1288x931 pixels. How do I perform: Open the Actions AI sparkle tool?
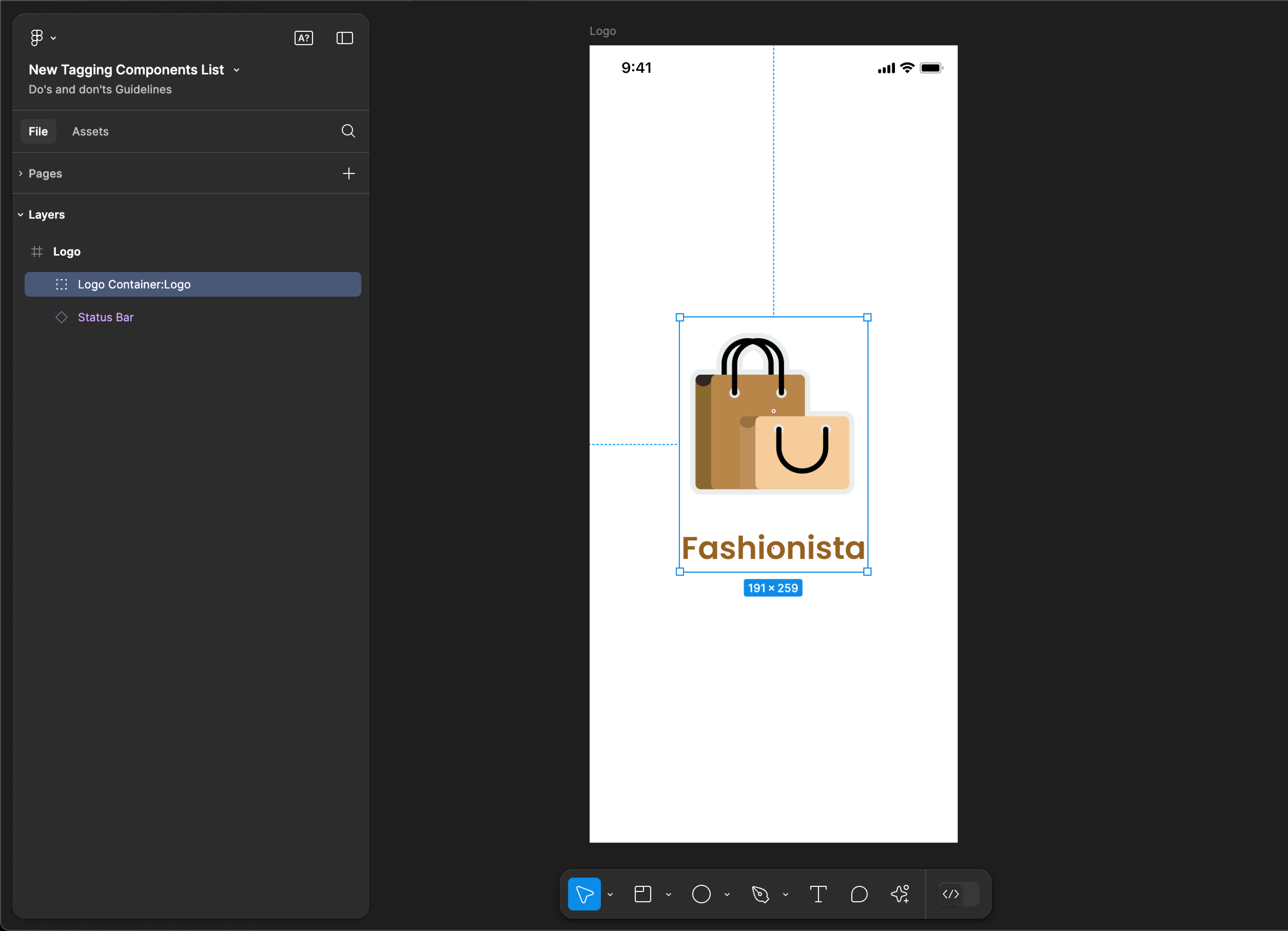(900, 894)
